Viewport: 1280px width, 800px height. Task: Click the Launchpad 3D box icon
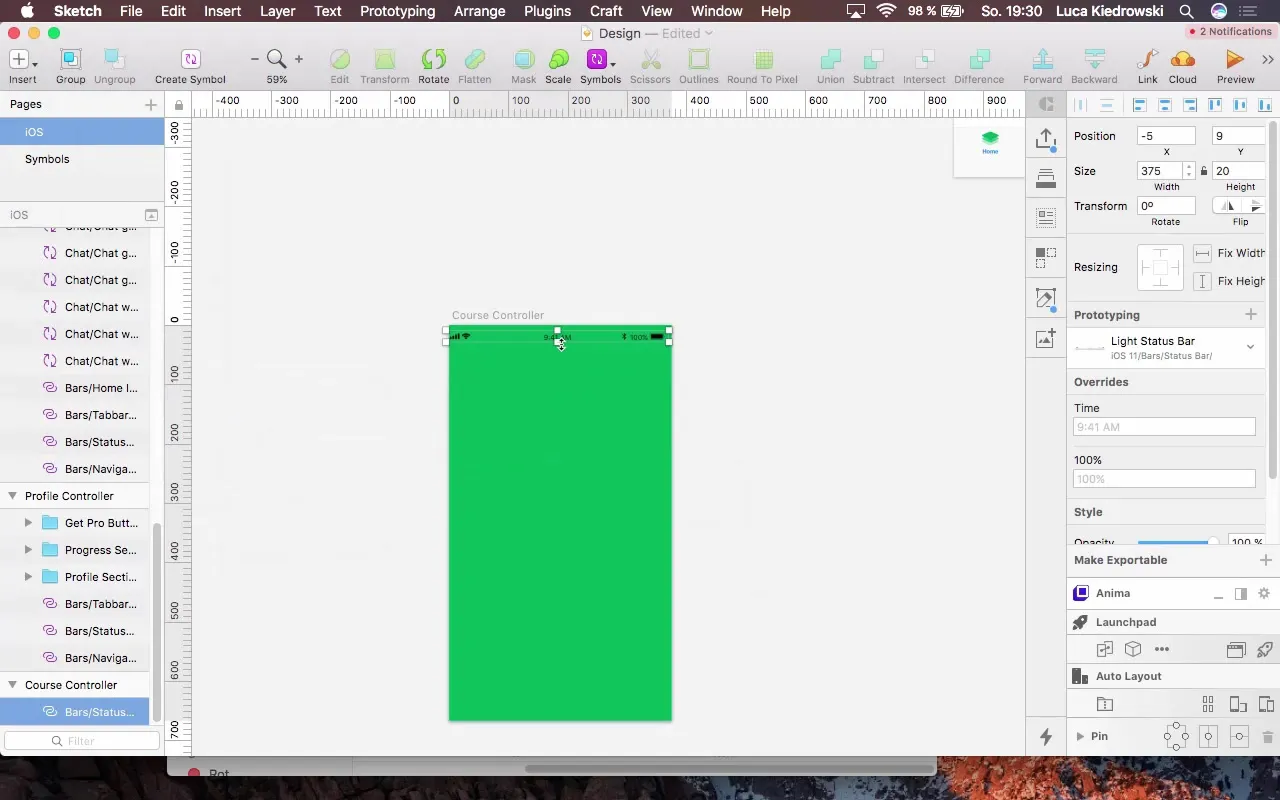[x=1133, y=649]
